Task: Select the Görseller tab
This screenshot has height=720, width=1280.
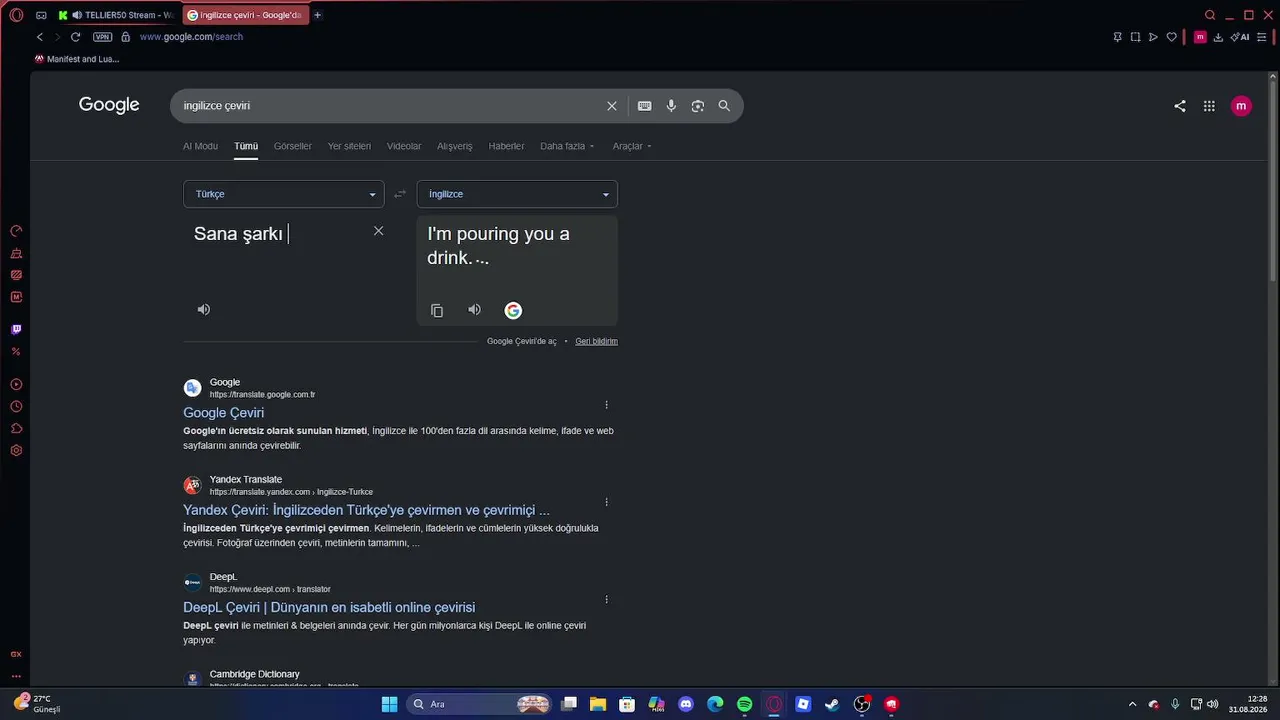Action: 293,146
